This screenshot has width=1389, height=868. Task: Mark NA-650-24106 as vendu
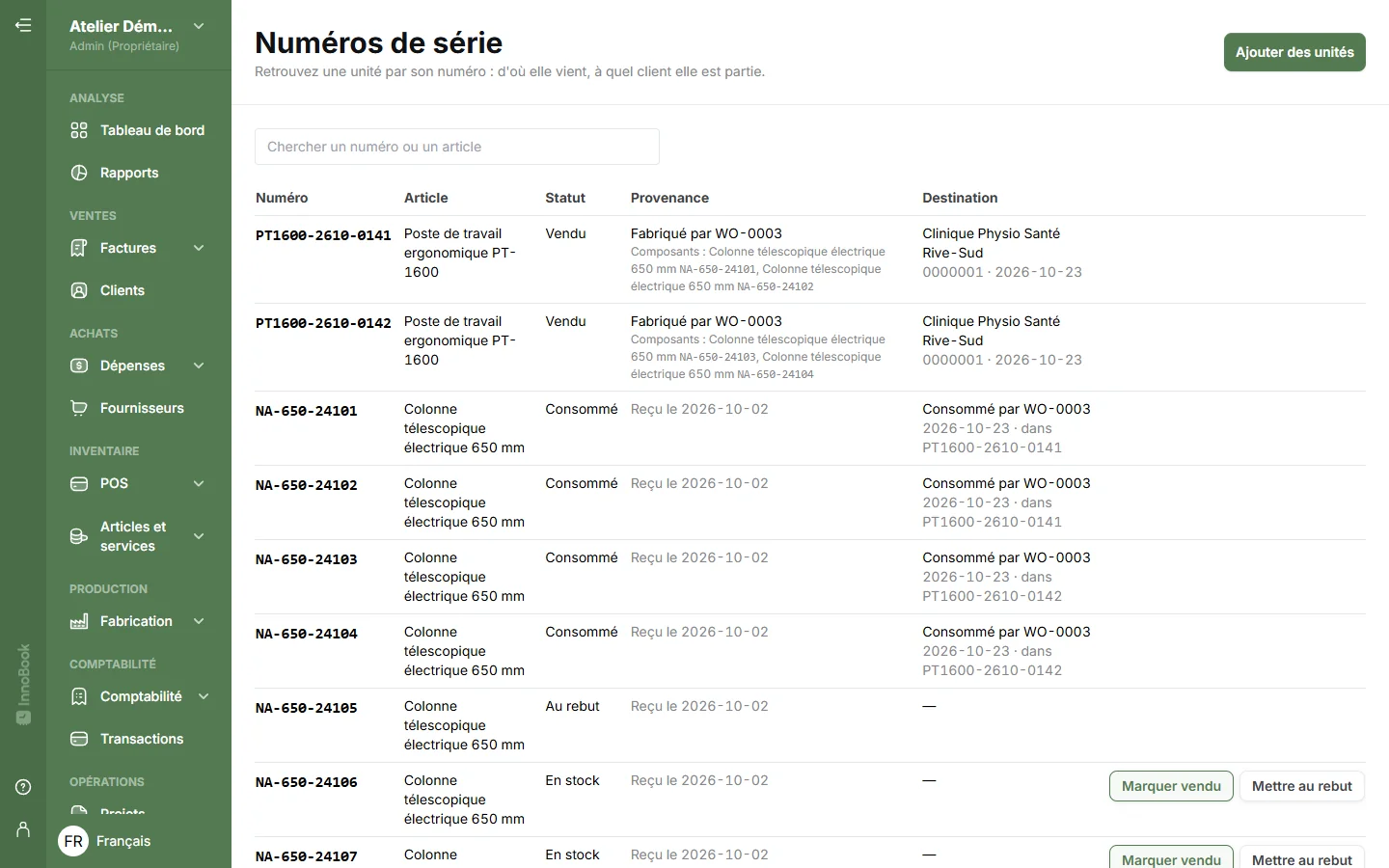click(x=1171, y=786)
